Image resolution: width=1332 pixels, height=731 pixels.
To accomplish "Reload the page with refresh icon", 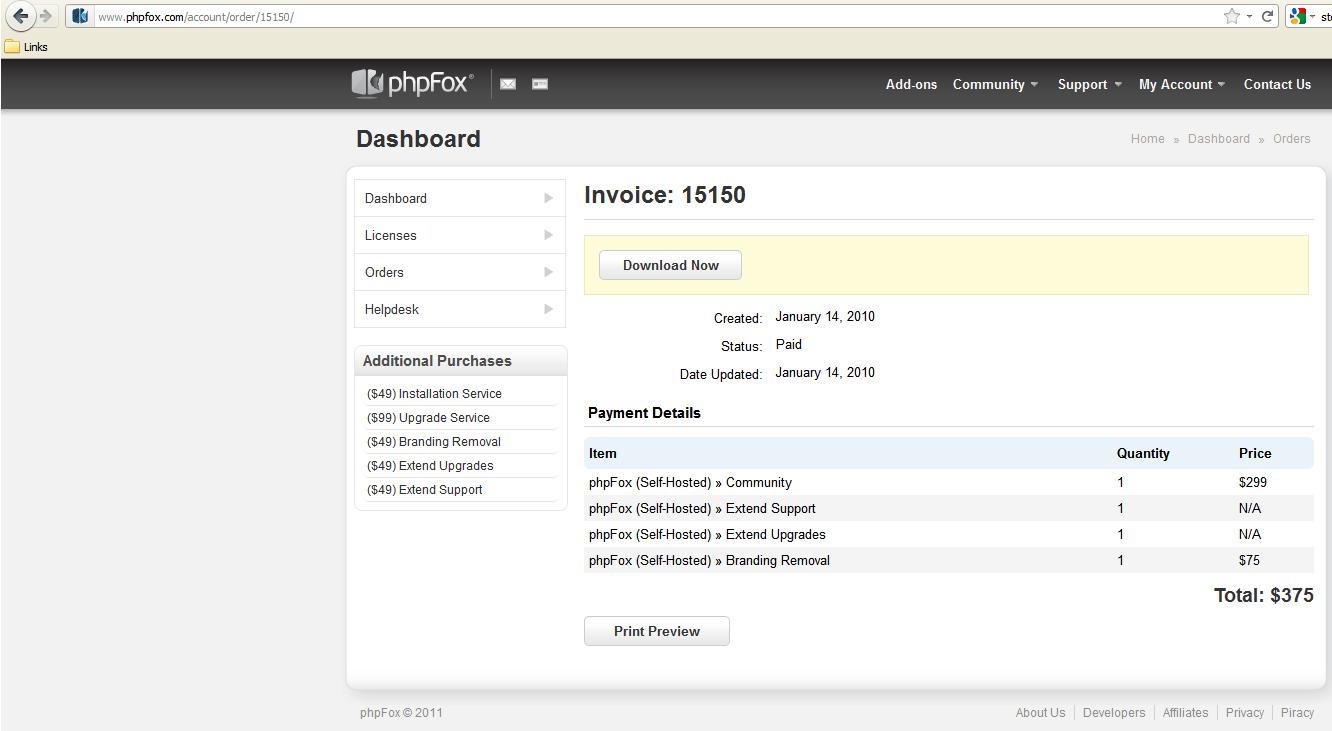I will click(x=1267, y=16).
